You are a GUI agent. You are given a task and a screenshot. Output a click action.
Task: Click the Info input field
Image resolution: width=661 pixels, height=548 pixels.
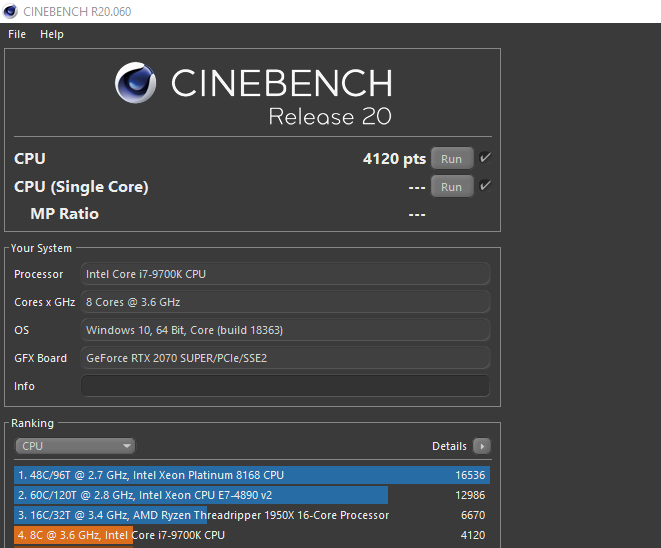click(285, 386)
